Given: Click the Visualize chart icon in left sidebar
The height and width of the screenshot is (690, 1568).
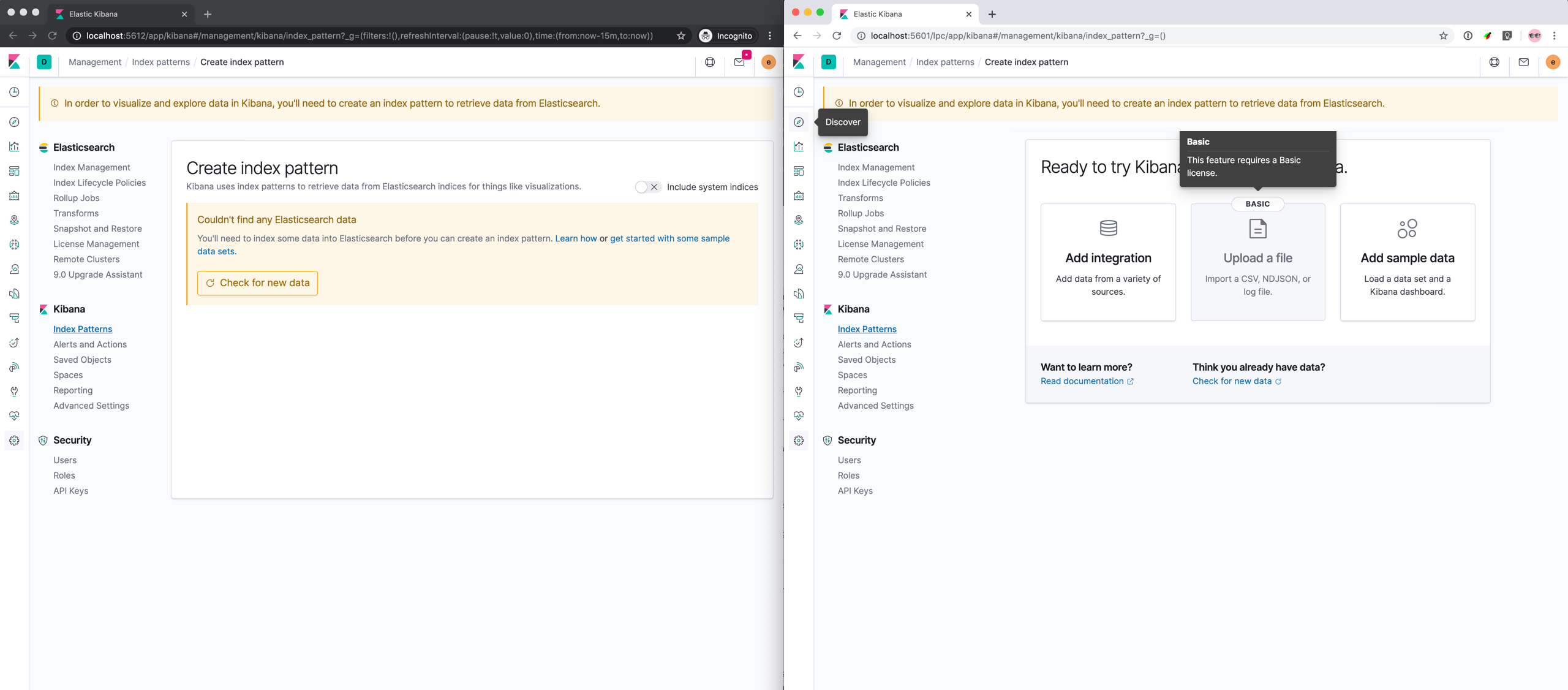Looking at the screenshot, I should pos(14,146).
